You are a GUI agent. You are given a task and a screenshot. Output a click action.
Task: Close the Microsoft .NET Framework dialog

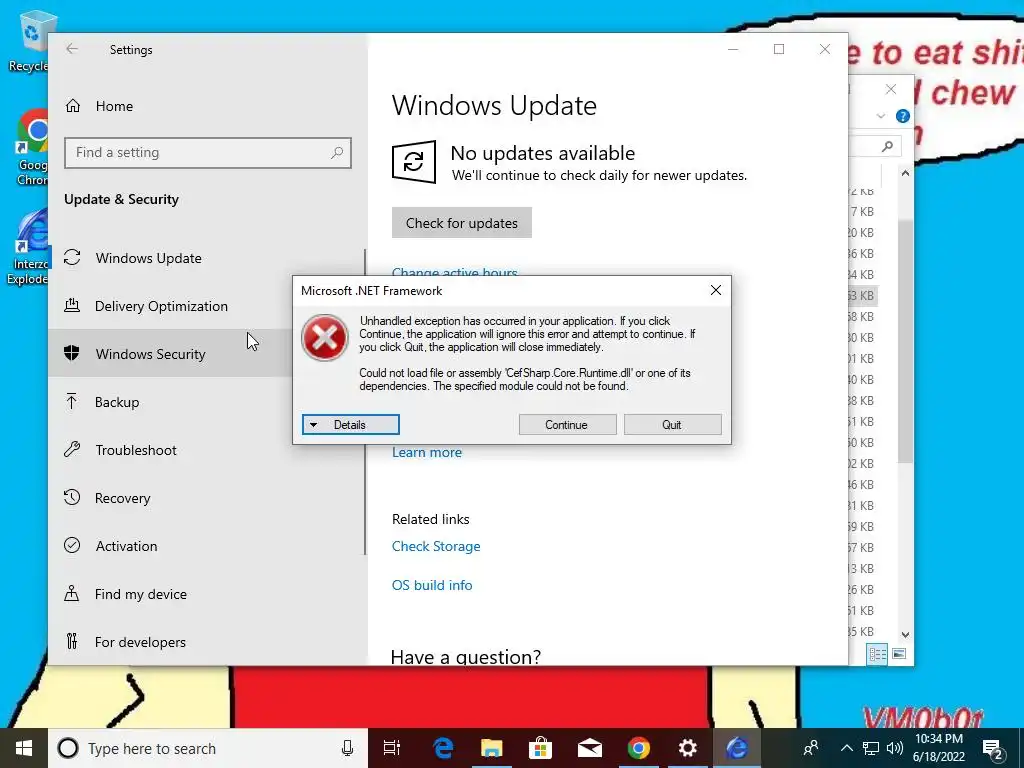coord(716,290)
